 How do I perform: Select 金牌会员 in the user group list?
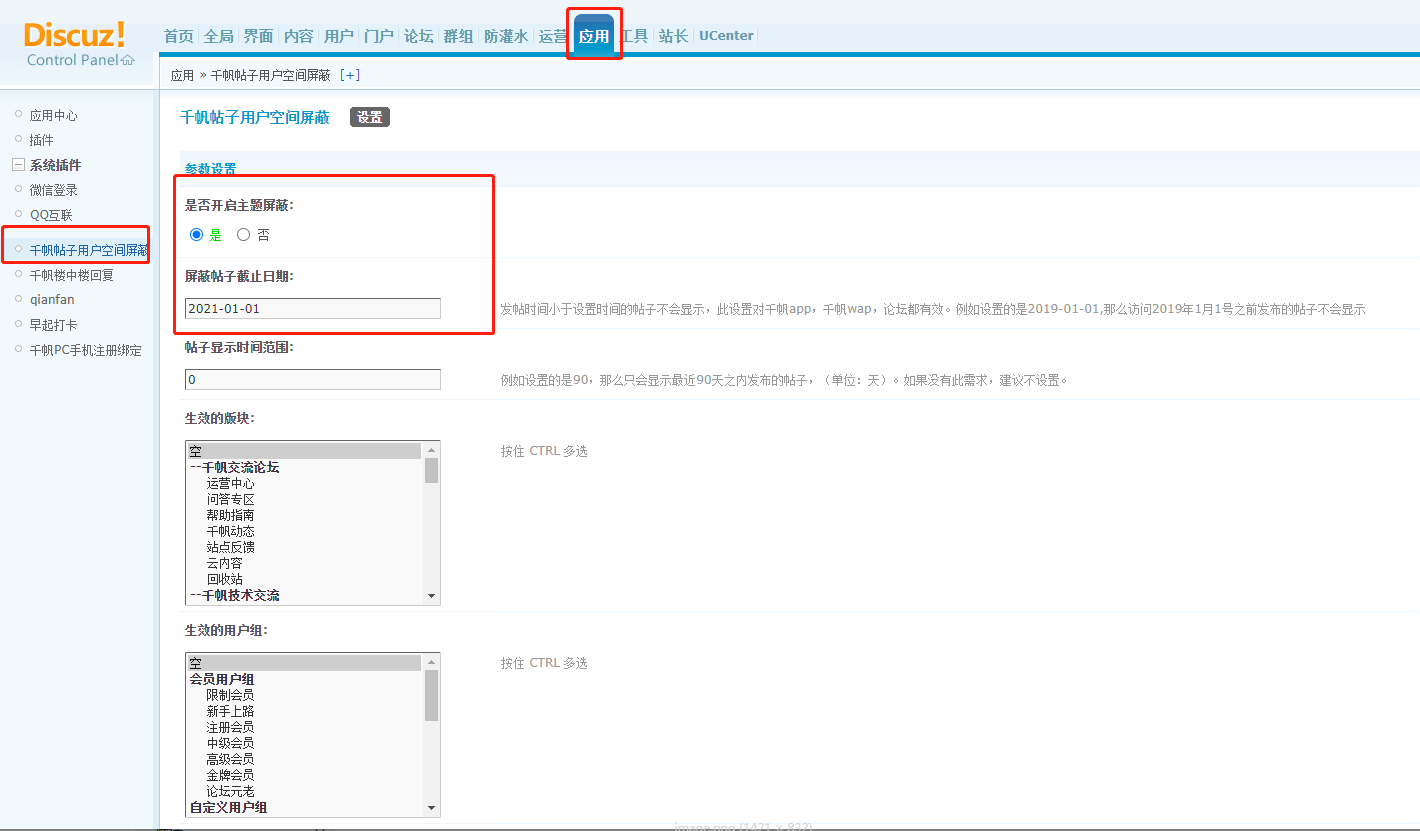coord(230,775)
